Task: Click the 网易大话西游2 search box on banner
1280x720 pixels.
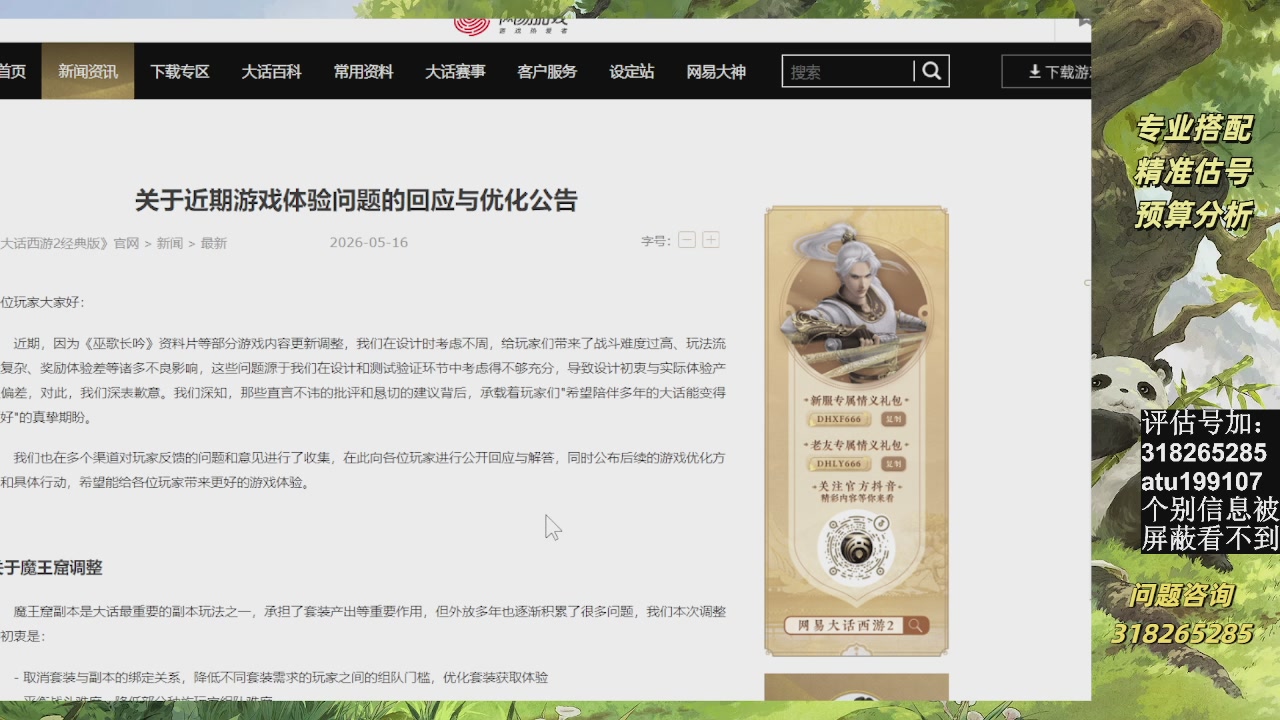Action: click(856, 626)
